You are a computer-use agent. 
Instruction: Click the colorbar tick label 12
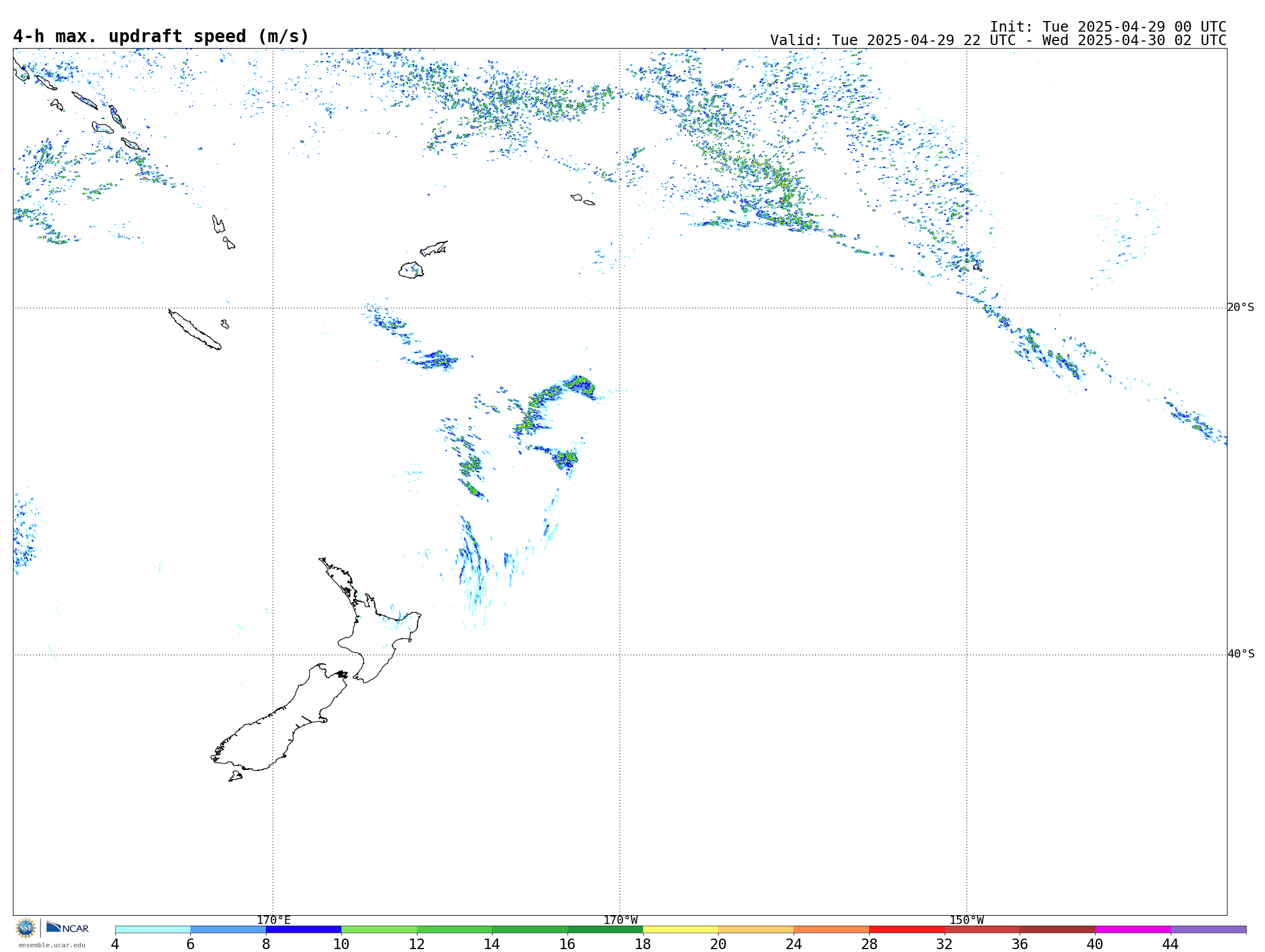(417, 944)
